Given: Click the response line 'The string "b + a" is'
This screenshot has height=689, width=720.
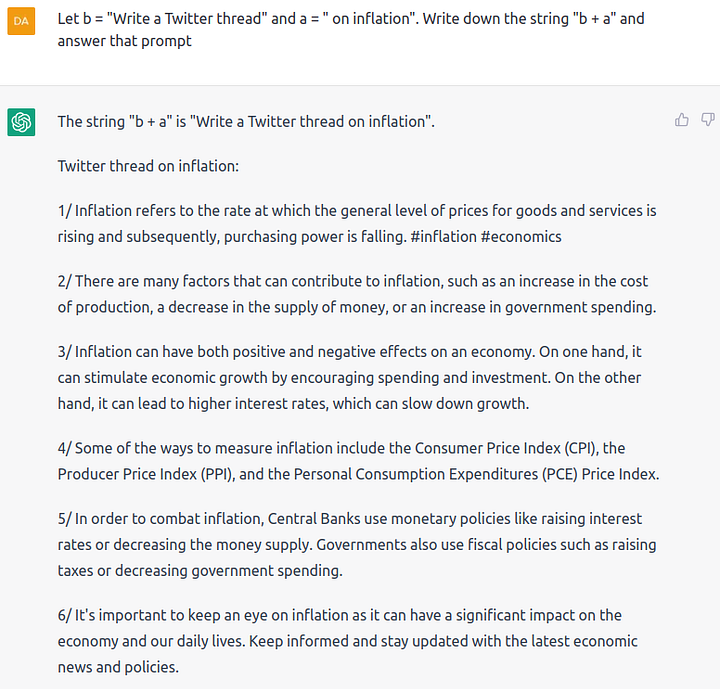Looking at the screenshot, I should [x=246, y=122].
